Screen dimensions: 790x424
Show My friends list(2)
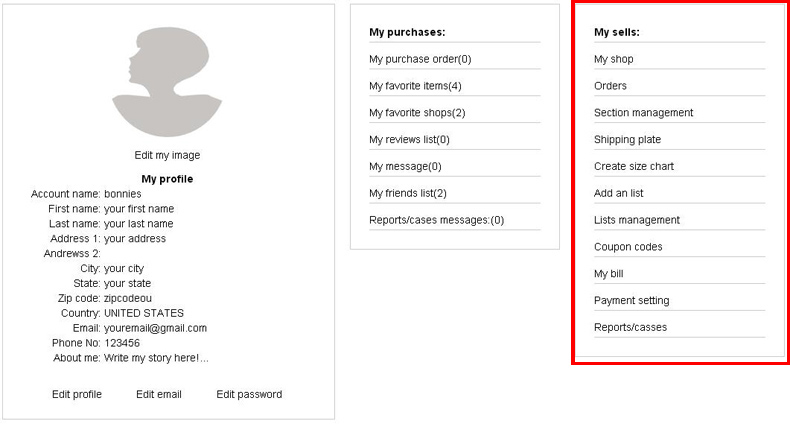(408, 193)
